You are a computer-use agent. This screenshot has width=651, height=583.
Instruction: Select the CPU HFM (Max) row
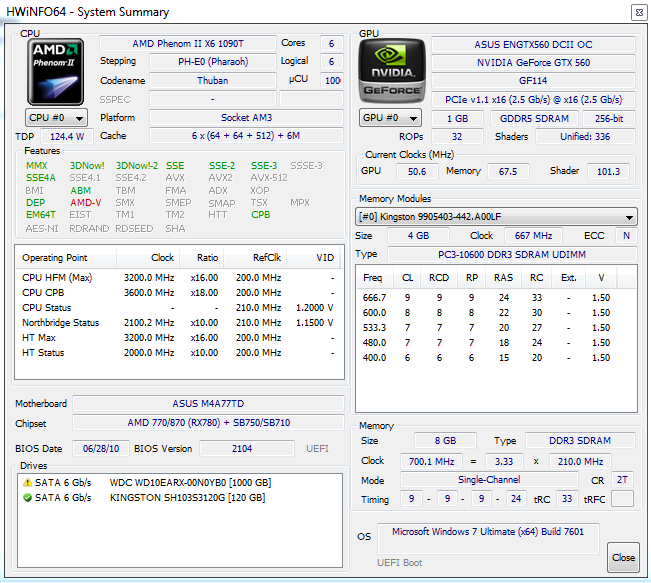pos(179,277)
